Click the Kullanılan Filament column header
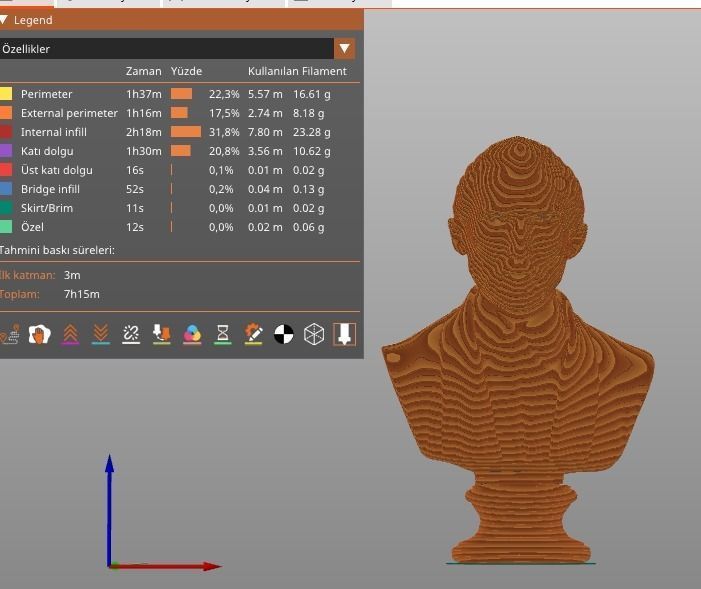This screenshot has width=701, height=589. pos(297,71)
